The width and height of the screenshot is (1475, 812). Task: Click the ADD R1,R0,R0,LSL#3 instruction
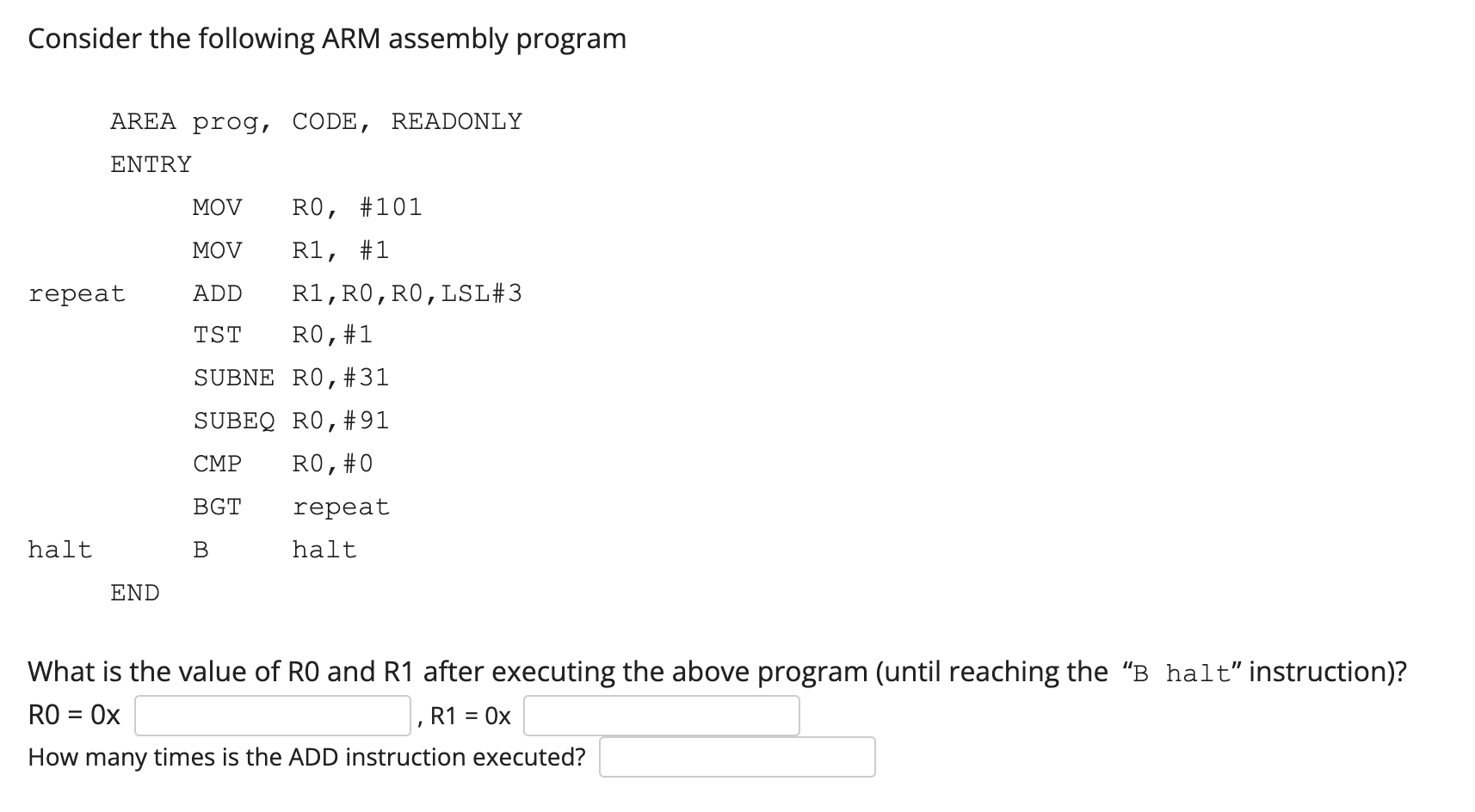click(x=356, y=292)
